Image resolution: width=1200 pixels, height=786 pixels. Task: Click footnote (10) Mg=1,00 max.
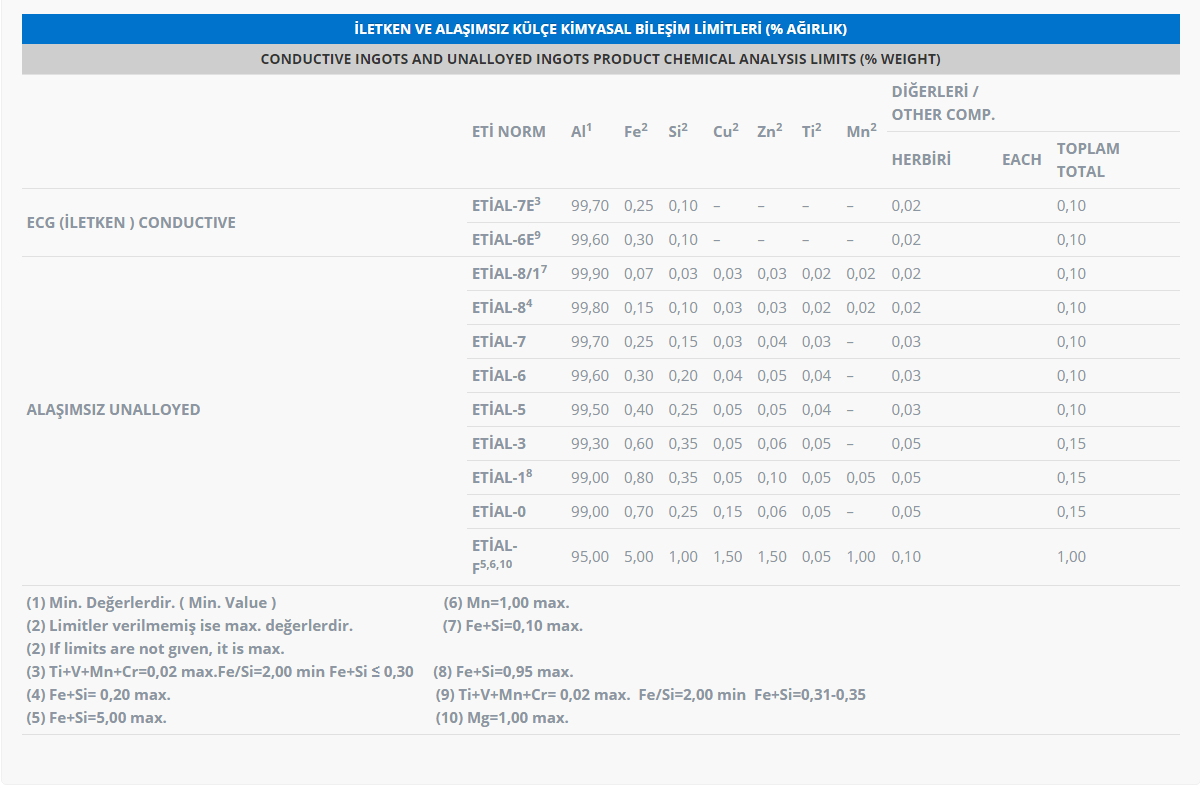click(502, 718)
